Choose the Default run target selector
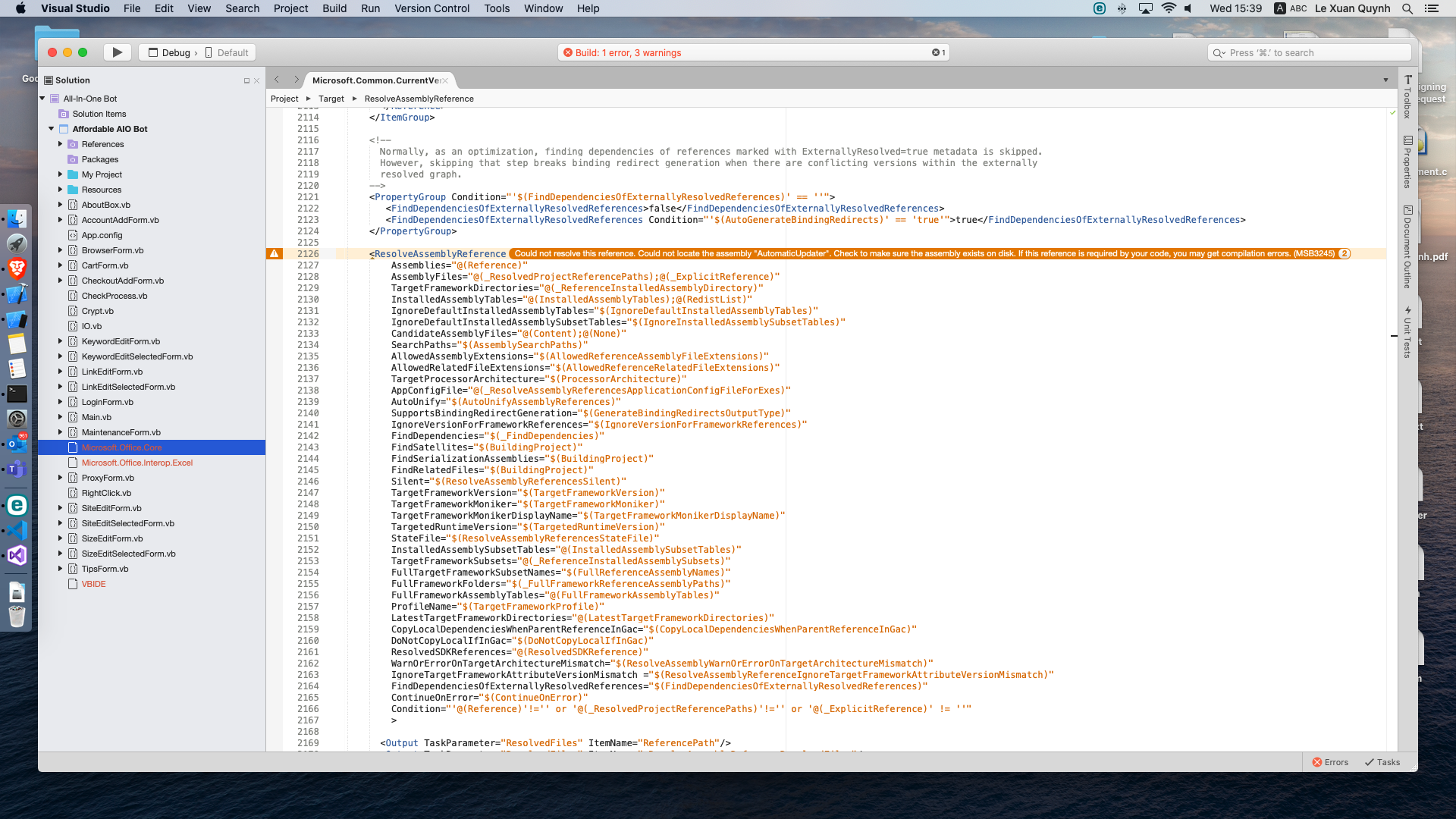Viewport: 1456px width, 819px height. coord(227,52)
